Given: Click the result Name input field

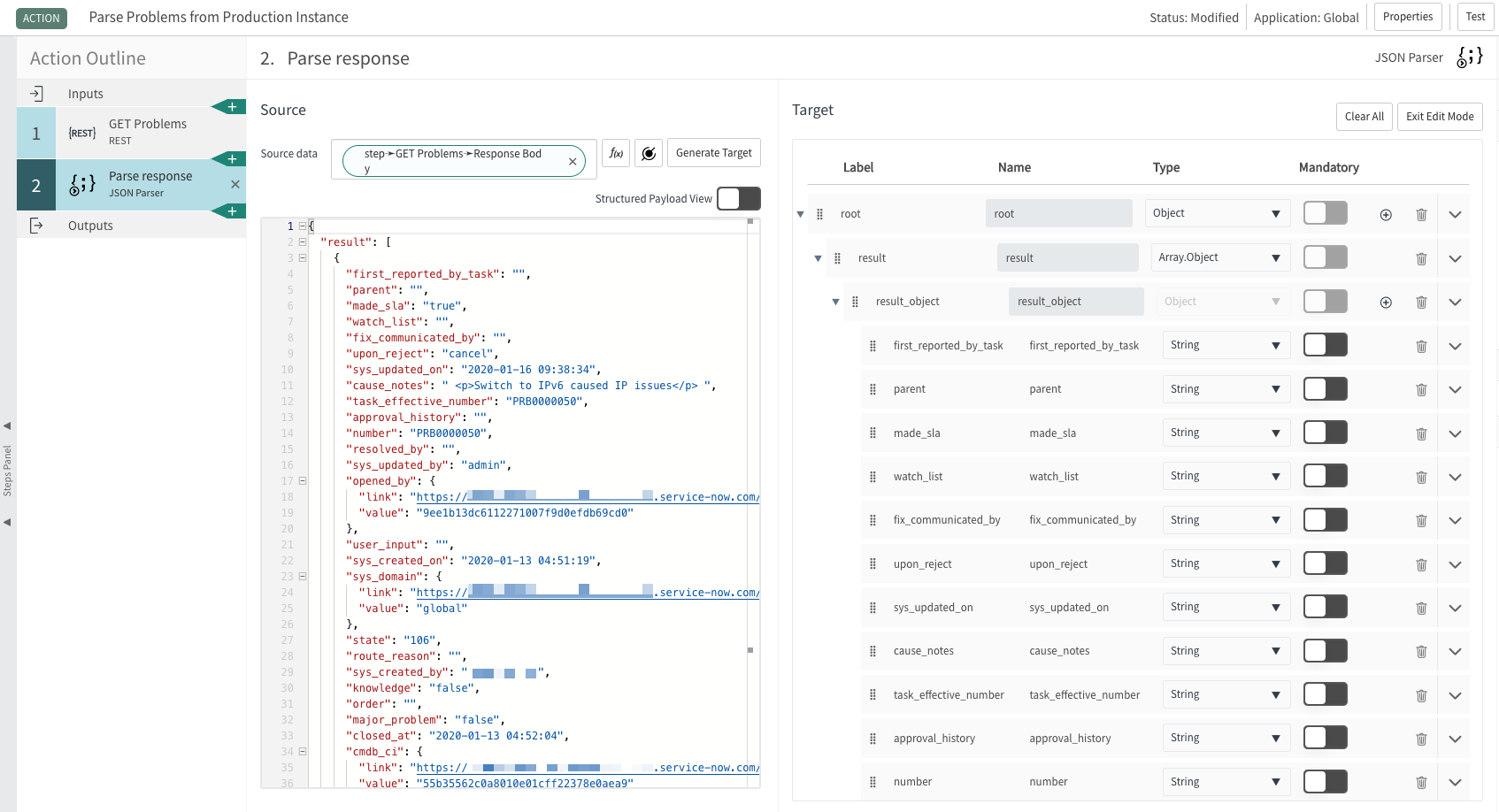Looking at the screenshot, I should [1067, 257].
